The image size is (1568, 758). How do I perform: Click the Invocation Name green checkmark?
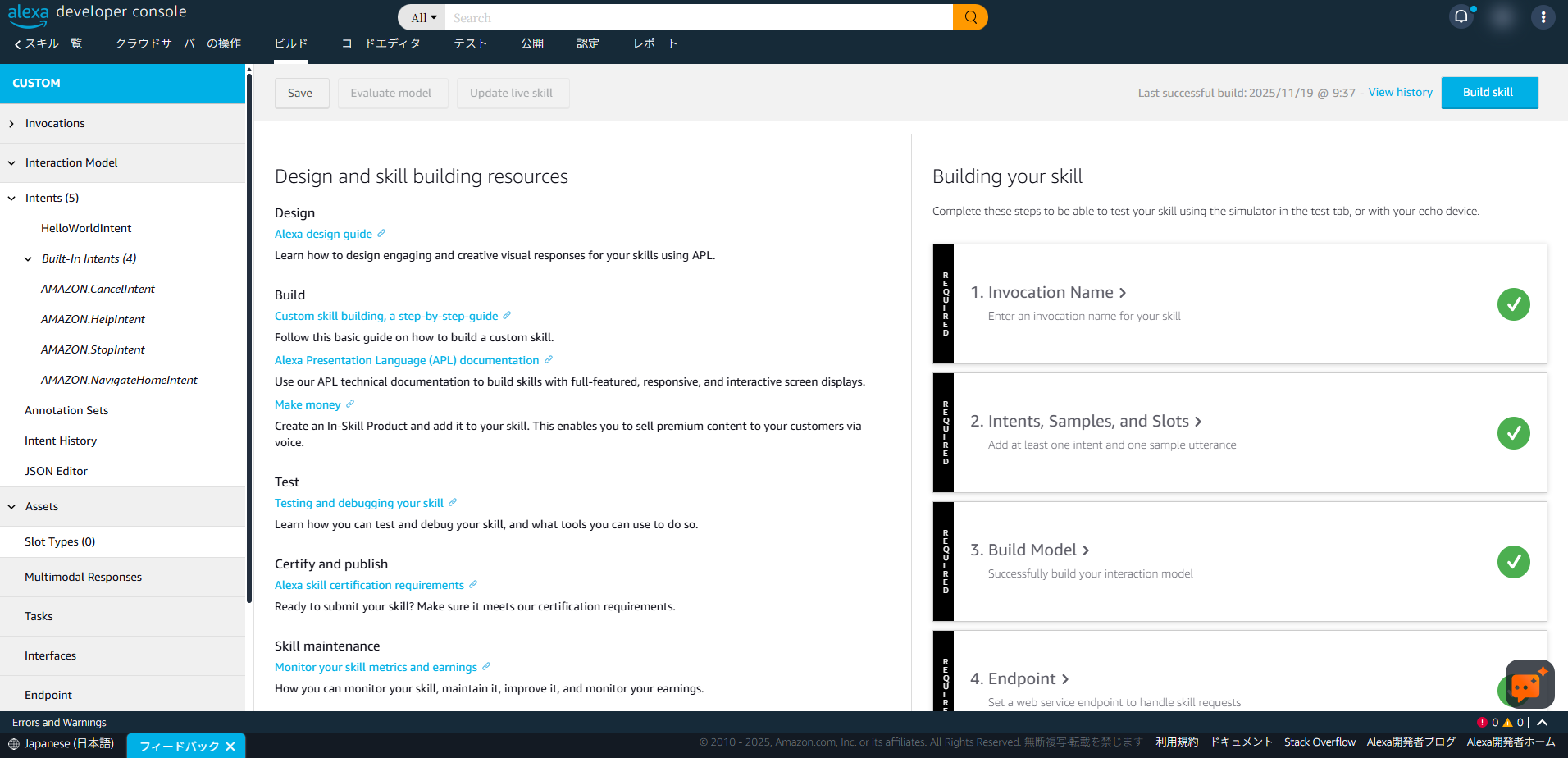1513,304
